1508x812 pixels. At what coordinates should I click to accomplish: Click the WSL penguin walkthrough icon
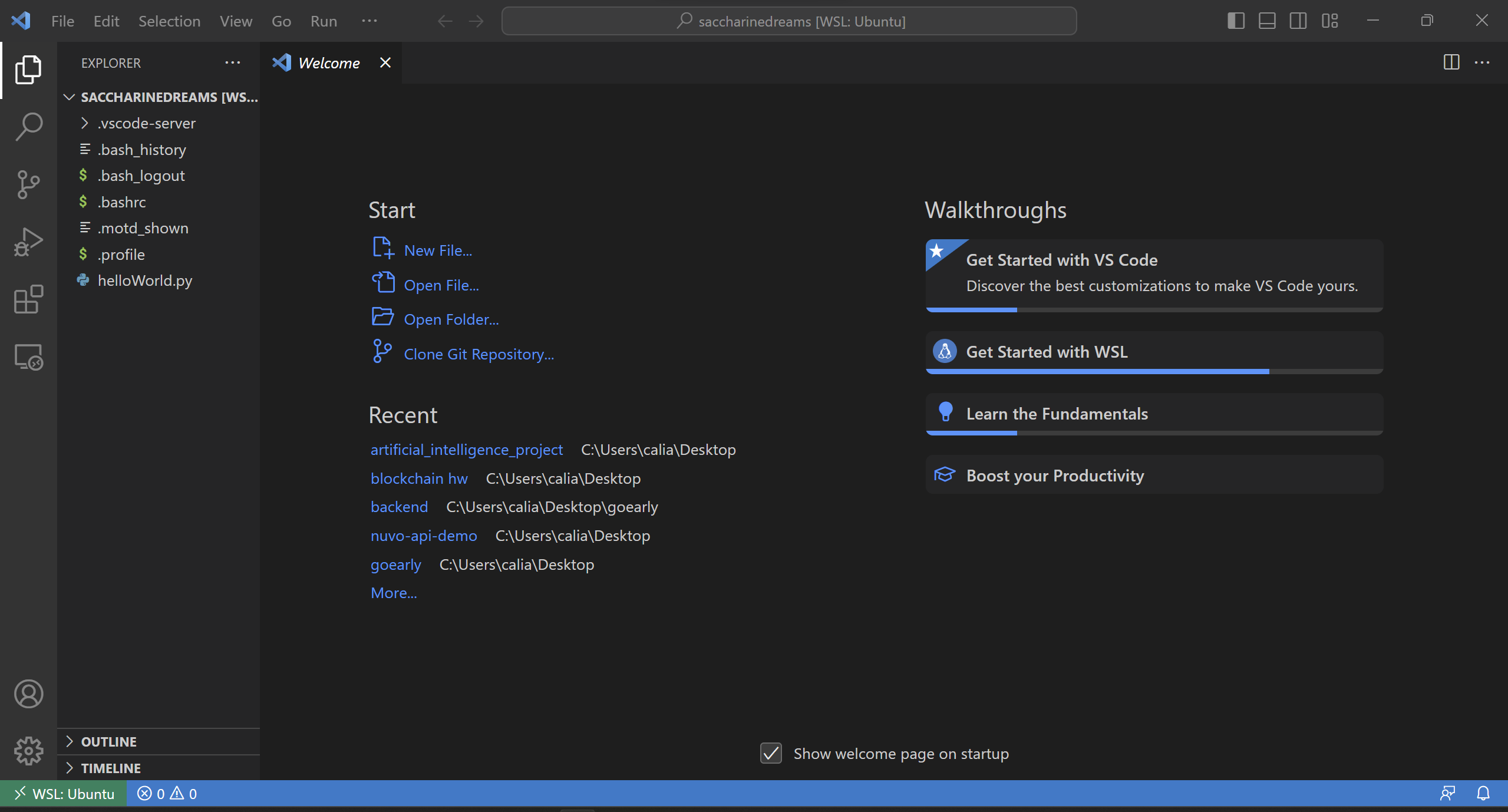945,351
